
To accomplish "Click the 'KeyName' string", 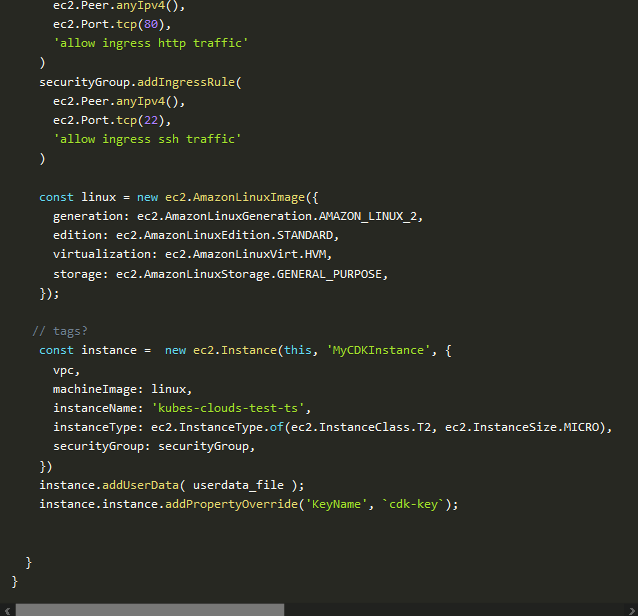I will click(x=336, y=505).
